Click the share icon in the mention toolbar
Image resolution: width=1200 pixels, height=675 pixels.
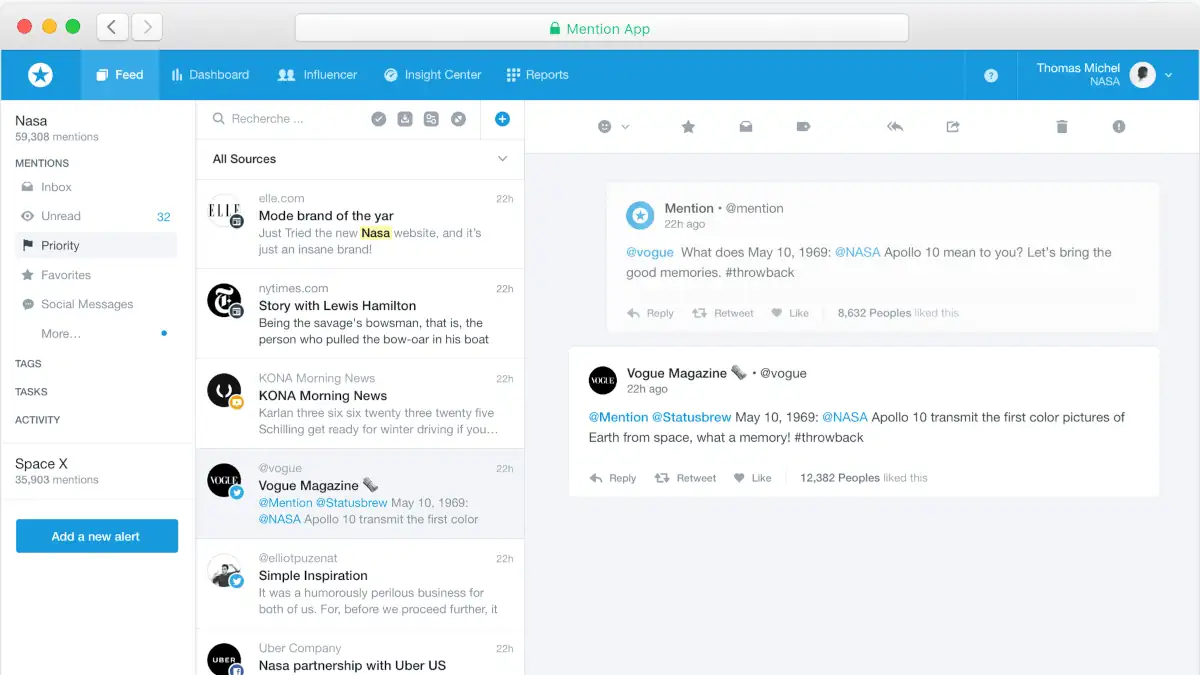pyautogui.click(x=953, y=127)
